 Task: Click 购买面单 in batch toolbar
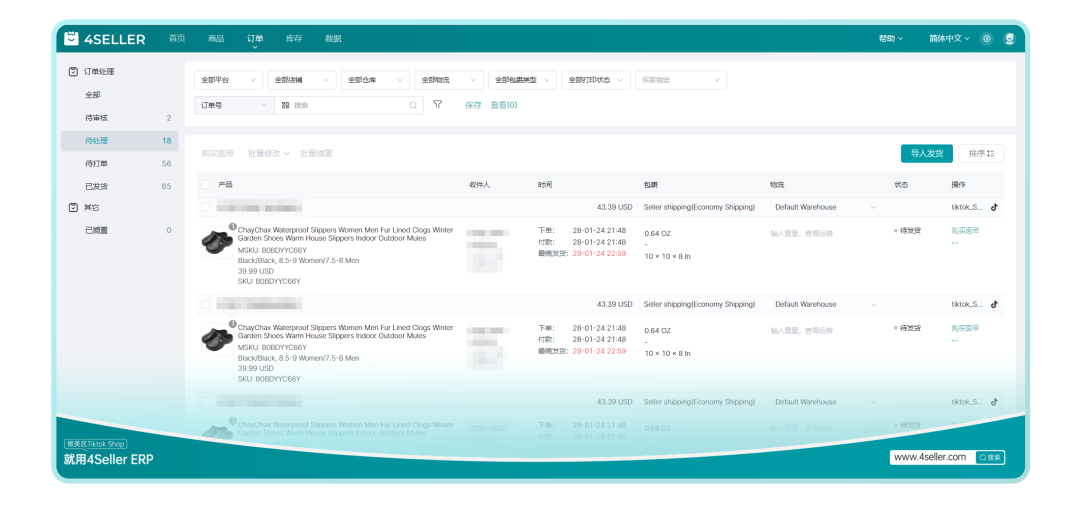point(218,153)
